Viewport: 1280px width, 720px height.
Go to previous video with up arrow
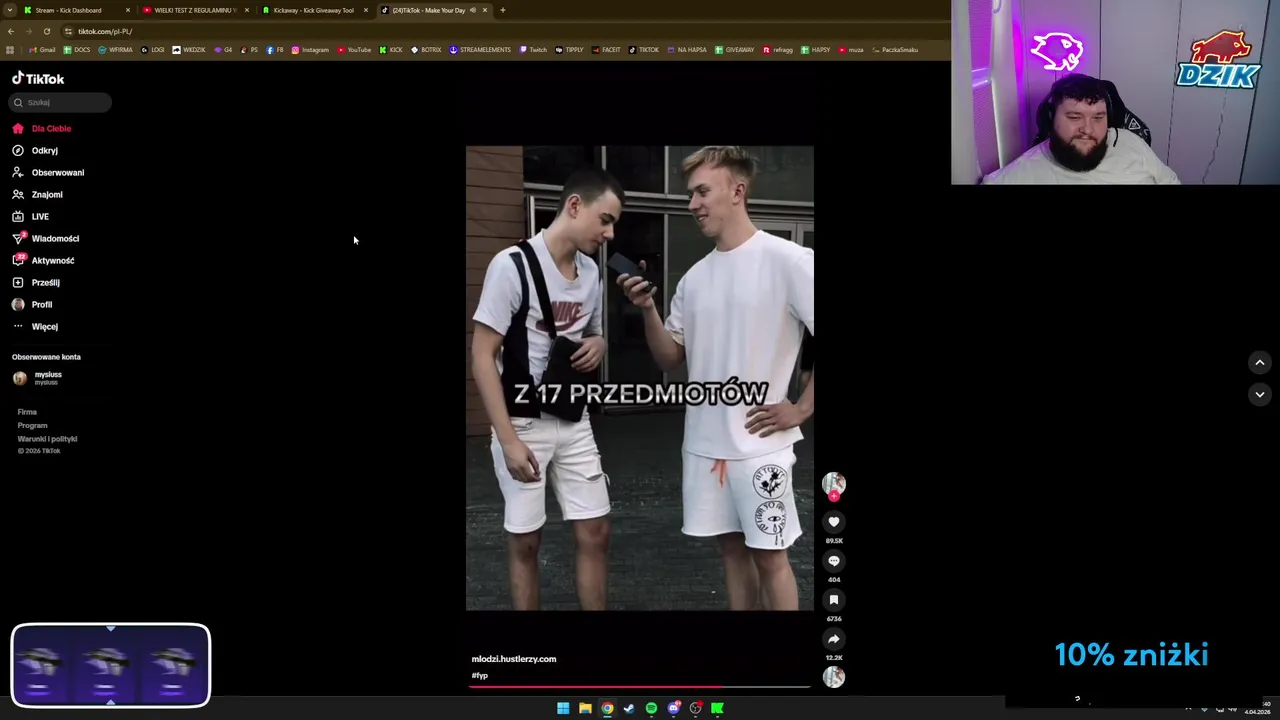(x=1259, y=362)
